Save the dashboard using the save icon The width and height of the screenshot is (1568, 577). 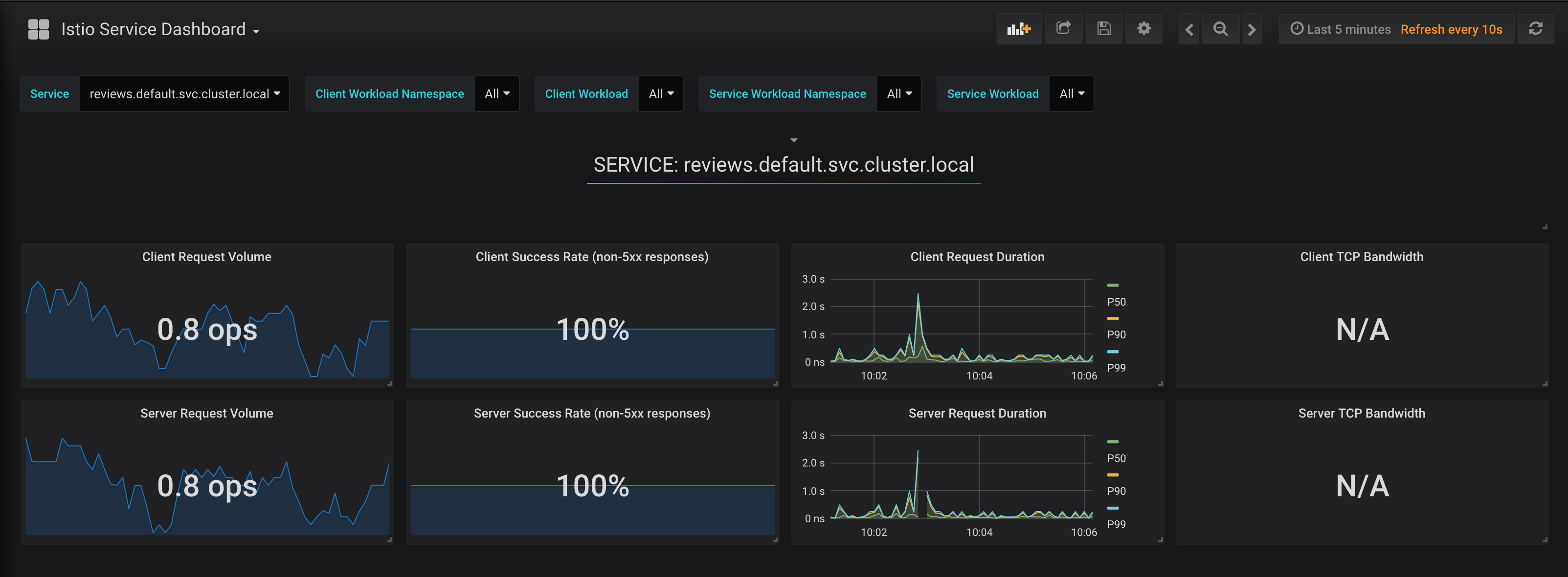(1103, 29)
